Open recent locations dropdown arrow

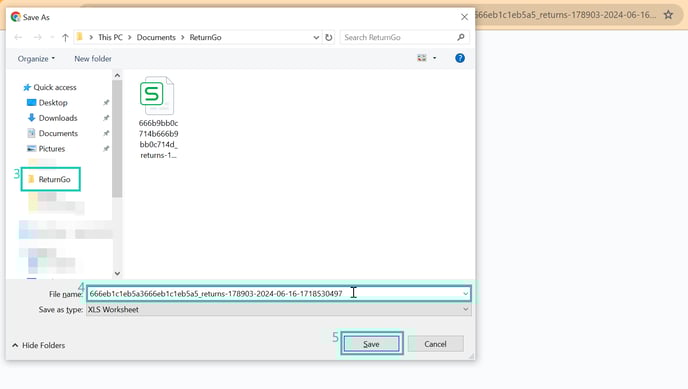click(52, 38)
